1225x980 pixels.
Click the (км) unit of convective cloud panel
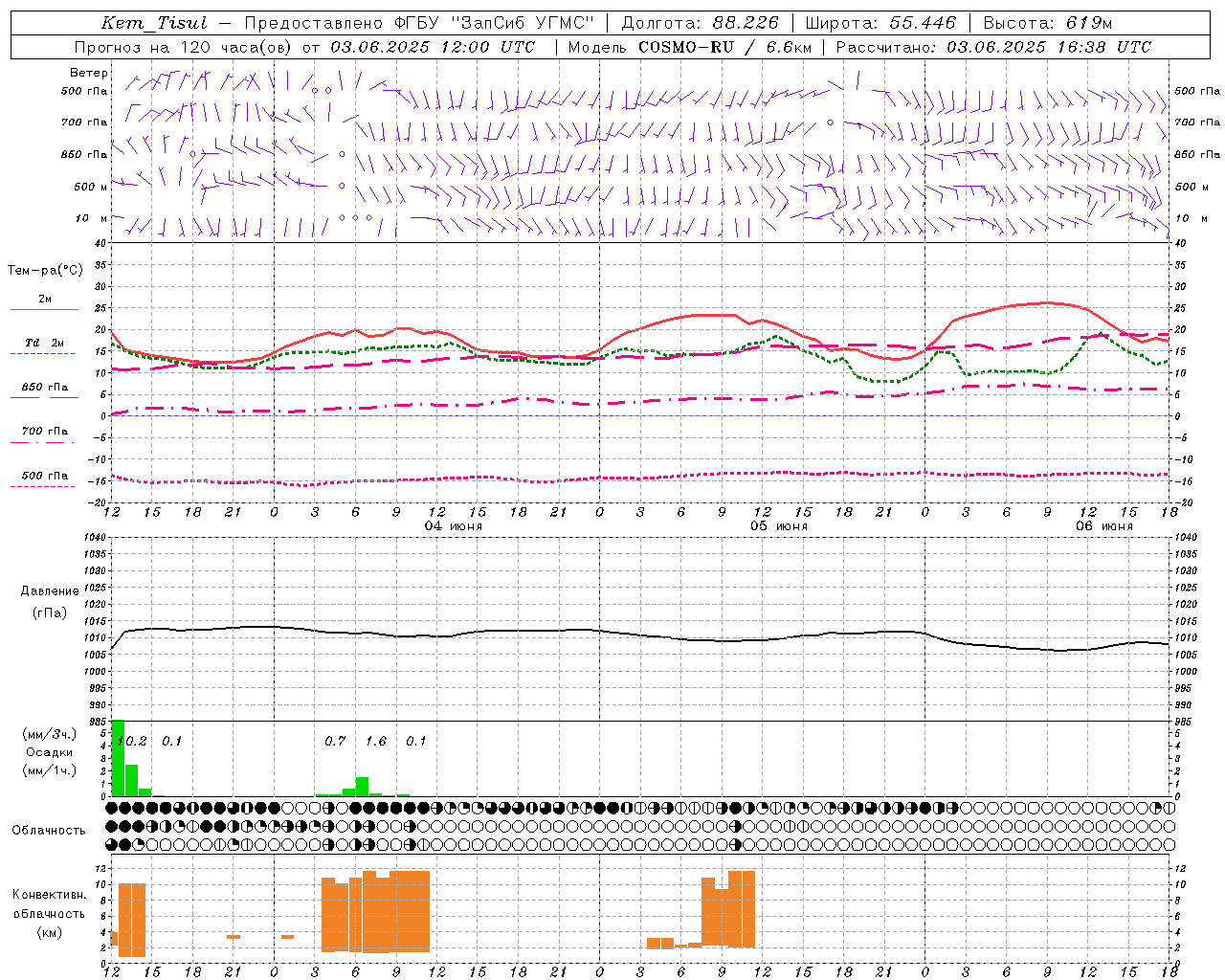(x=49, y=932)
